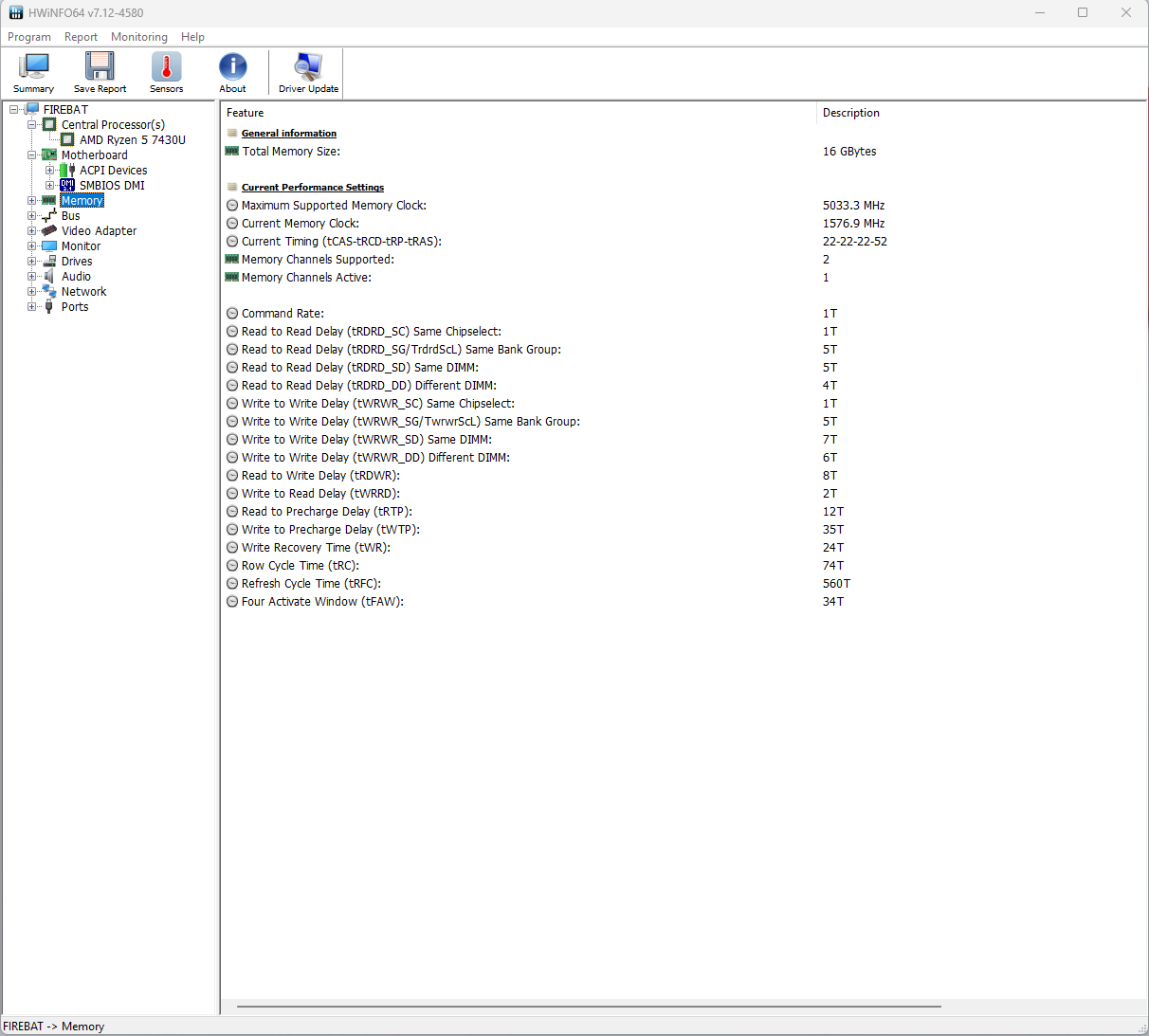Viewport: 1149px width, 1036px height.
Task: Click the 22-22-22-52 timing value
Action: (855, 242)
